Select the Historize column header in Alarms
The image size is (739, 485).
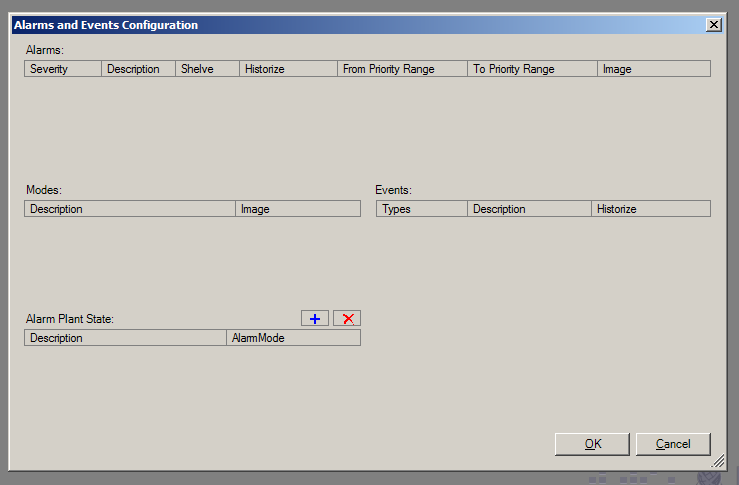coord(288,69)
